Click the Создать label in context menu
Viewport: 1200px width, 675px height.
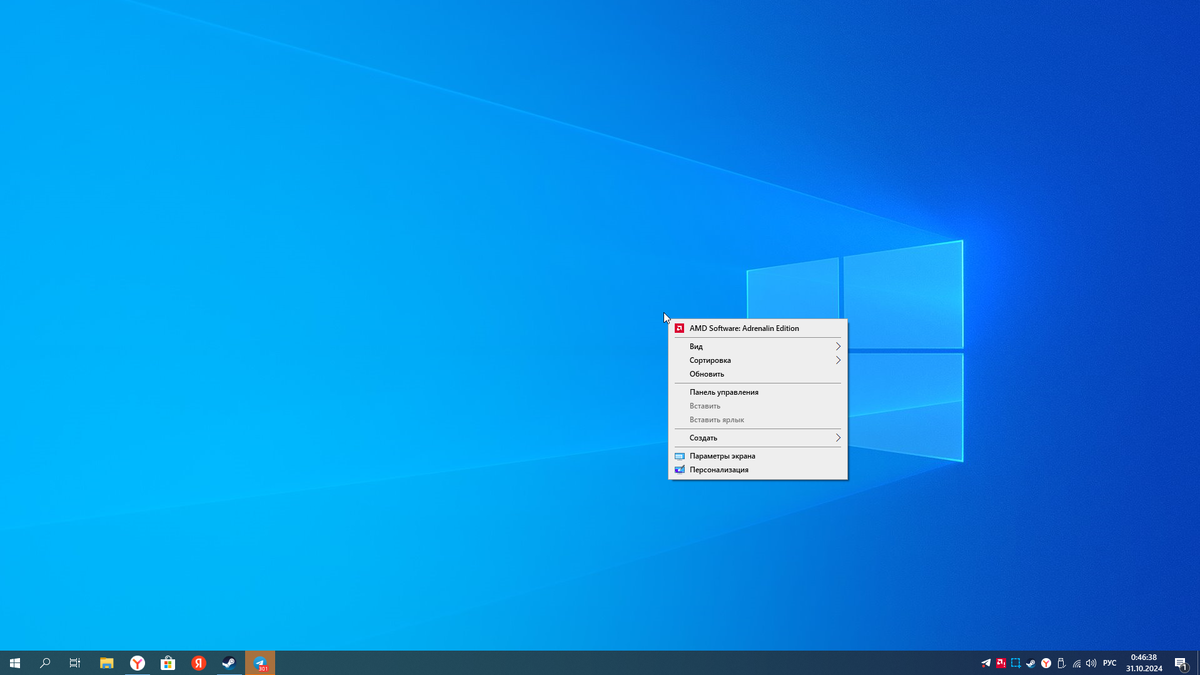(x=703, y=438)
